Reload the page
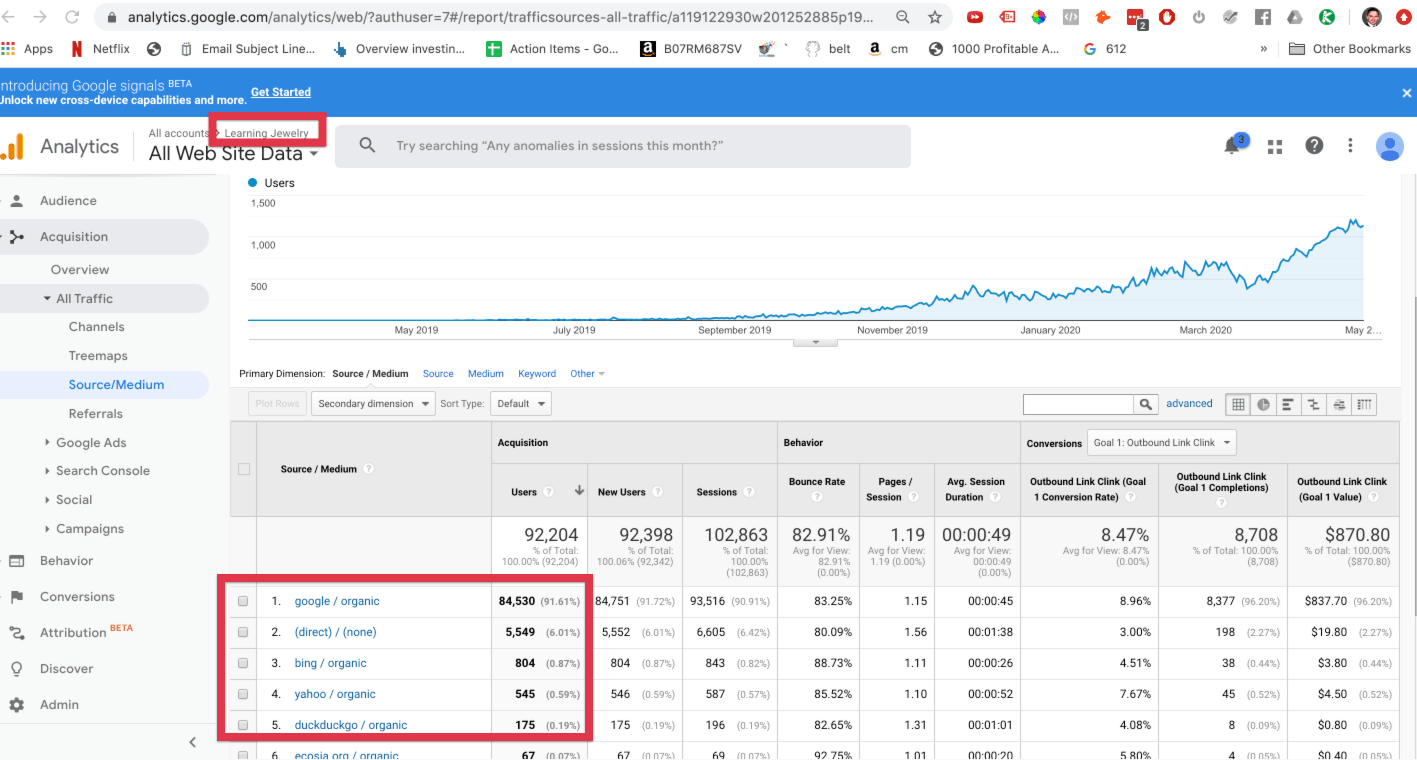The width and height of the screenshot is (1417, 760). click(x=72, y=17)
